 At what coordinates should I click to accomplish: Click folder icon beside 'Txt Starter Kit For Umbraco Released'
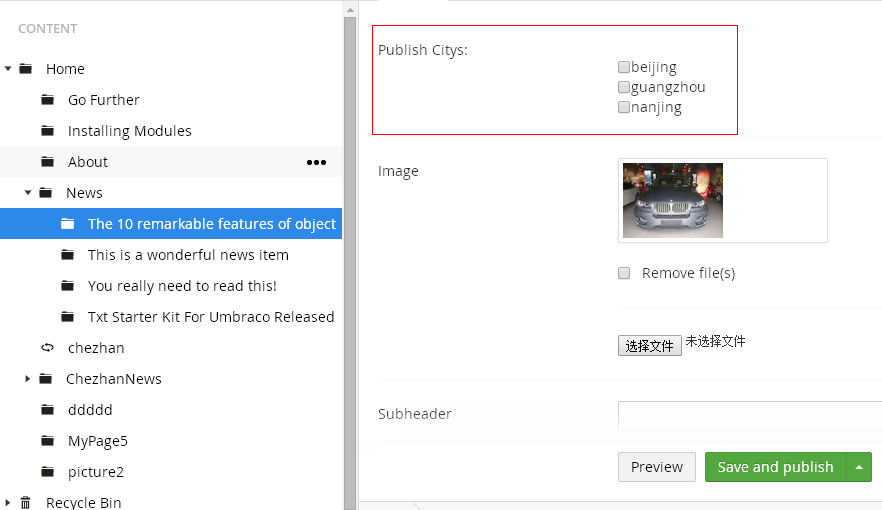pyautogui.click(x=68, y=317)
